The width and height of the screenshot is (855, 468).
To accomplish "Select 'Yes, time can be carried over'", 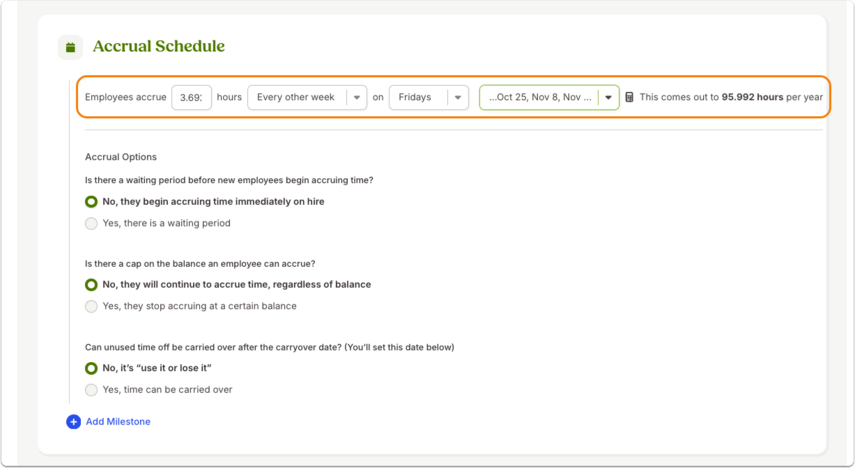I will click(x=91, y=390).
